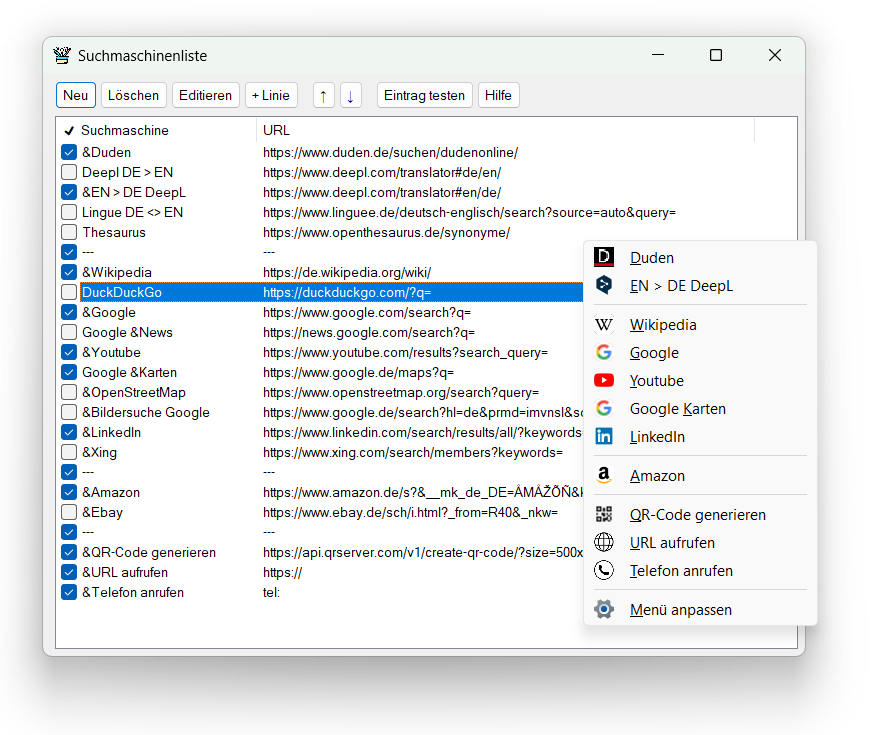Image resolution: width=877 pixels, height=735 pixels.
Task: Uncheck the &Telefon anrufen checkbox
Action: (x=69, y=592)
